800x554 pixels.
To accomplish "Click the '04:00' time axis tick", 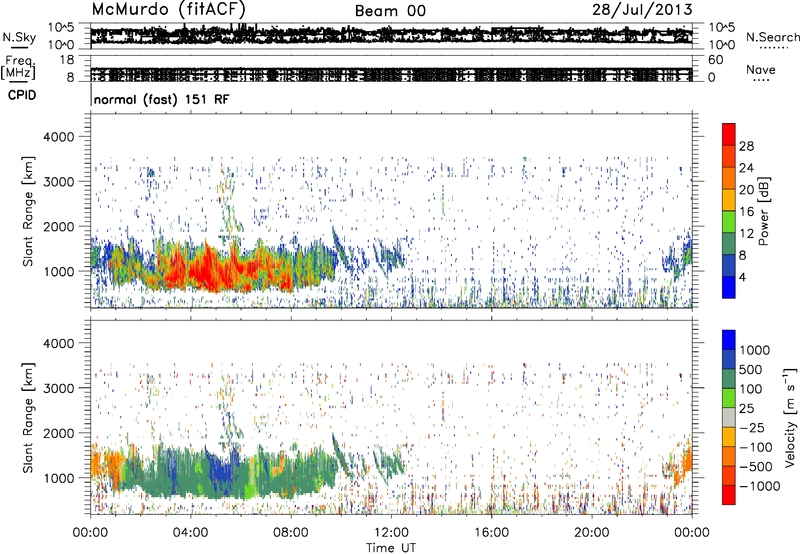I will [x=190, y=533].
